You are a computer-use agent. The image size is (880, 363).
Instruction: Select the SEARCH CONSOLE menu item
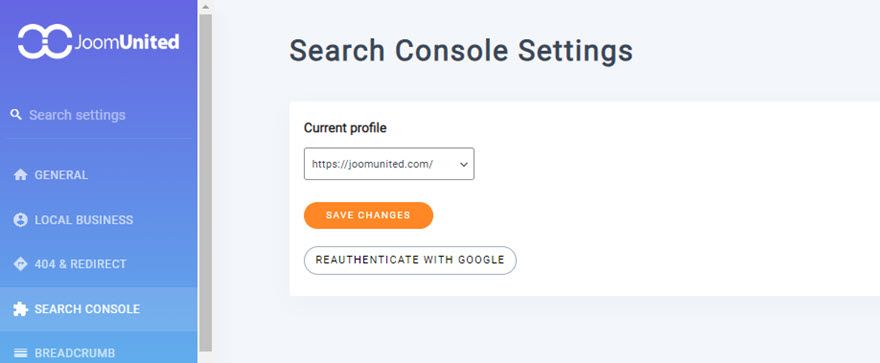click(x=99, y=309)
